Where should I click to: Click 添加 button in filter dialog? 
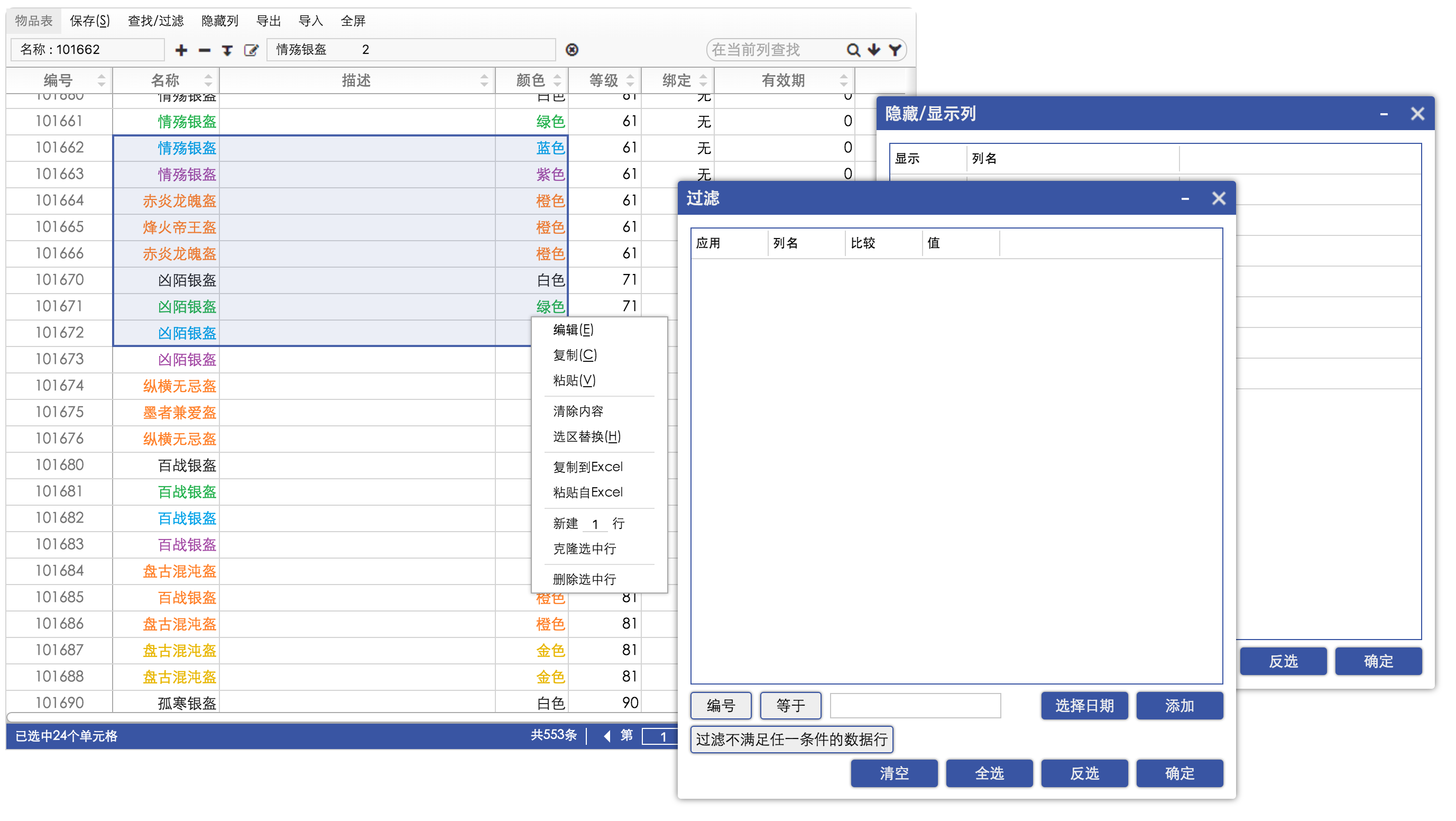(1180, 706)
